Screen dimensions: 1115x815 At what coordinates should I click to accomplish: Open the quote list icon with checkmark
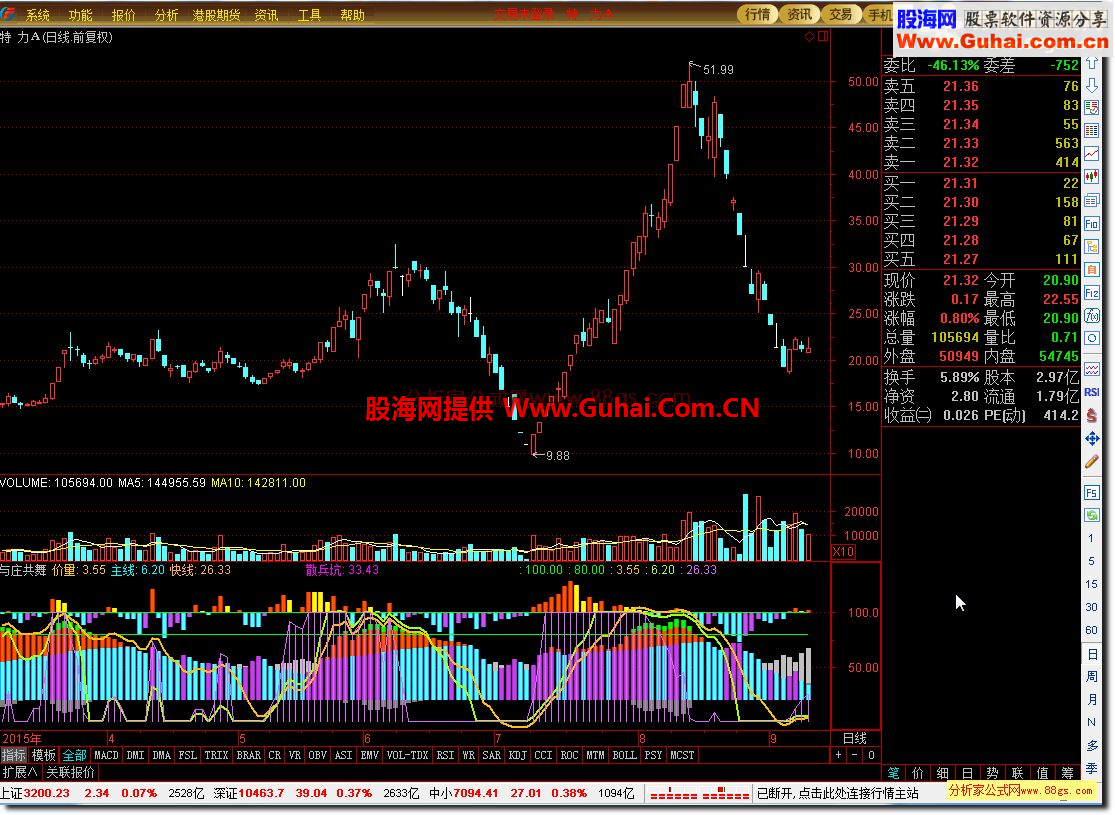(x=1092, y=108)
